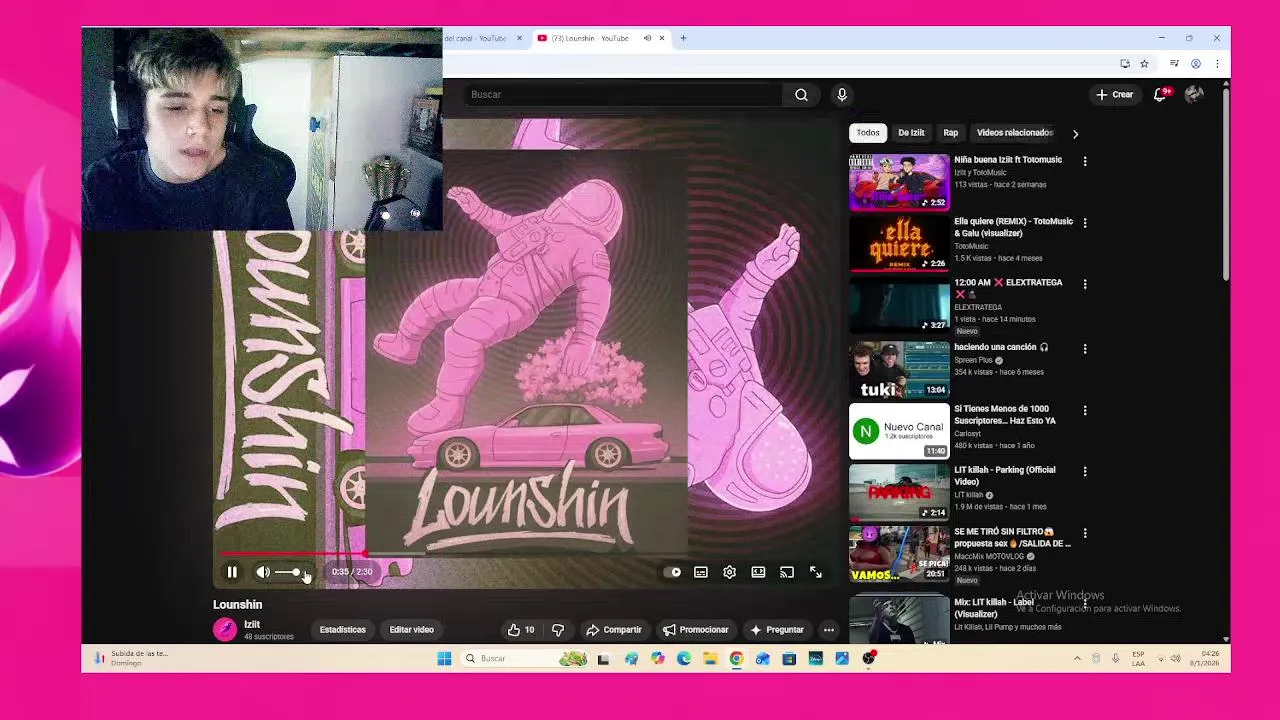Open a new browser tab
This screenshot has height=720, width=1280.
683,38
